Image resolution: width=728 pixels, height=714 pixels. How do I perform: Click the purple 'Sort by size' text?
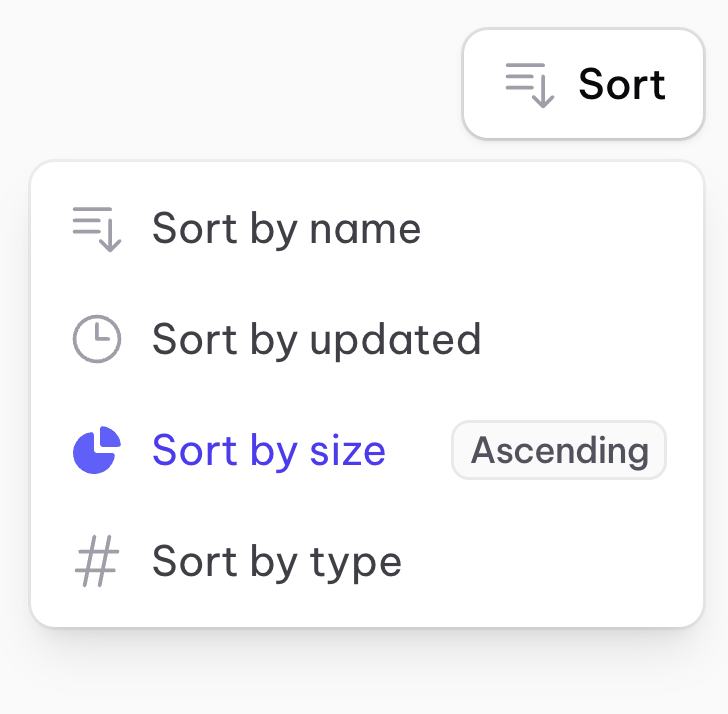(x=268, y=451)
